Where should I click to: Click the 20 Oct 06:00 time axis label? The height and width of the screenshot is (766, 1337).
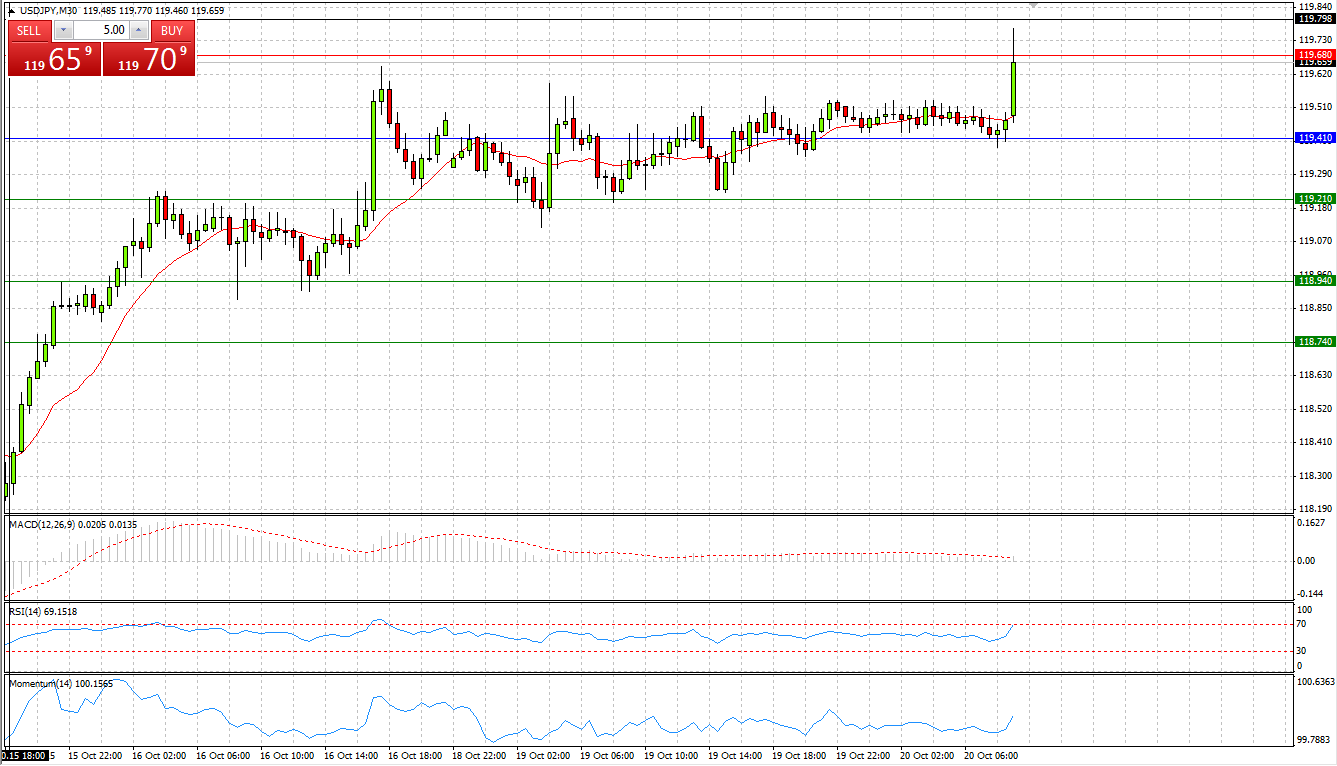[991, 756]
